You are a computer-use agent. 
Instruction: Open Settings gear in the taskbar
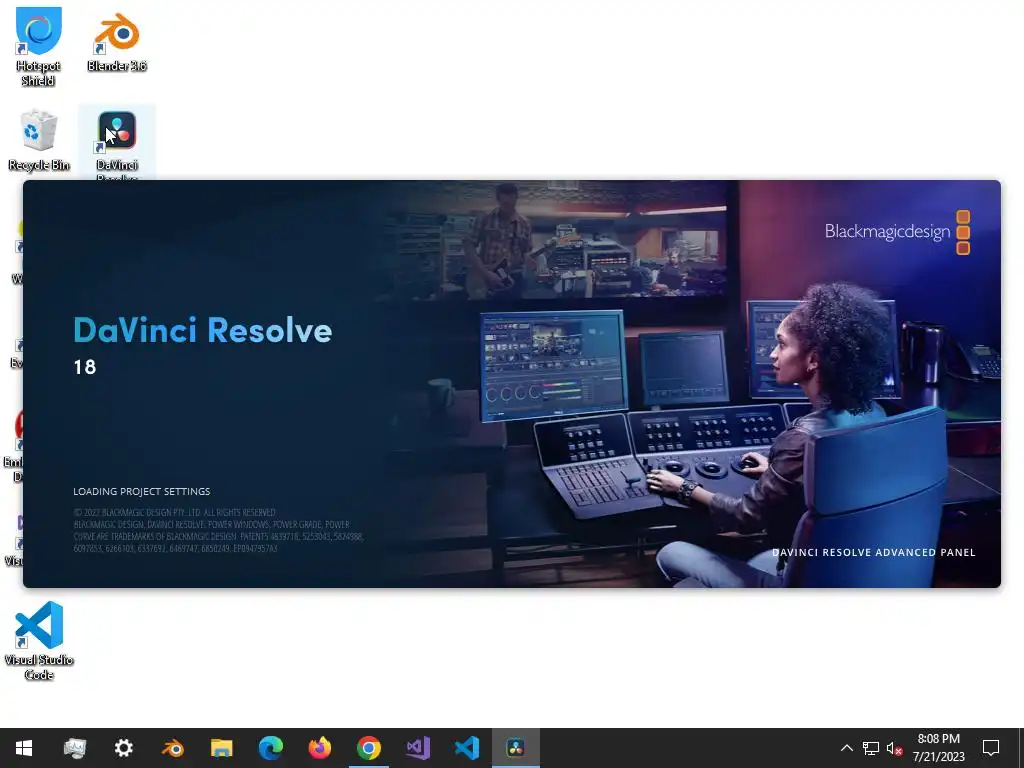(123, 748)
